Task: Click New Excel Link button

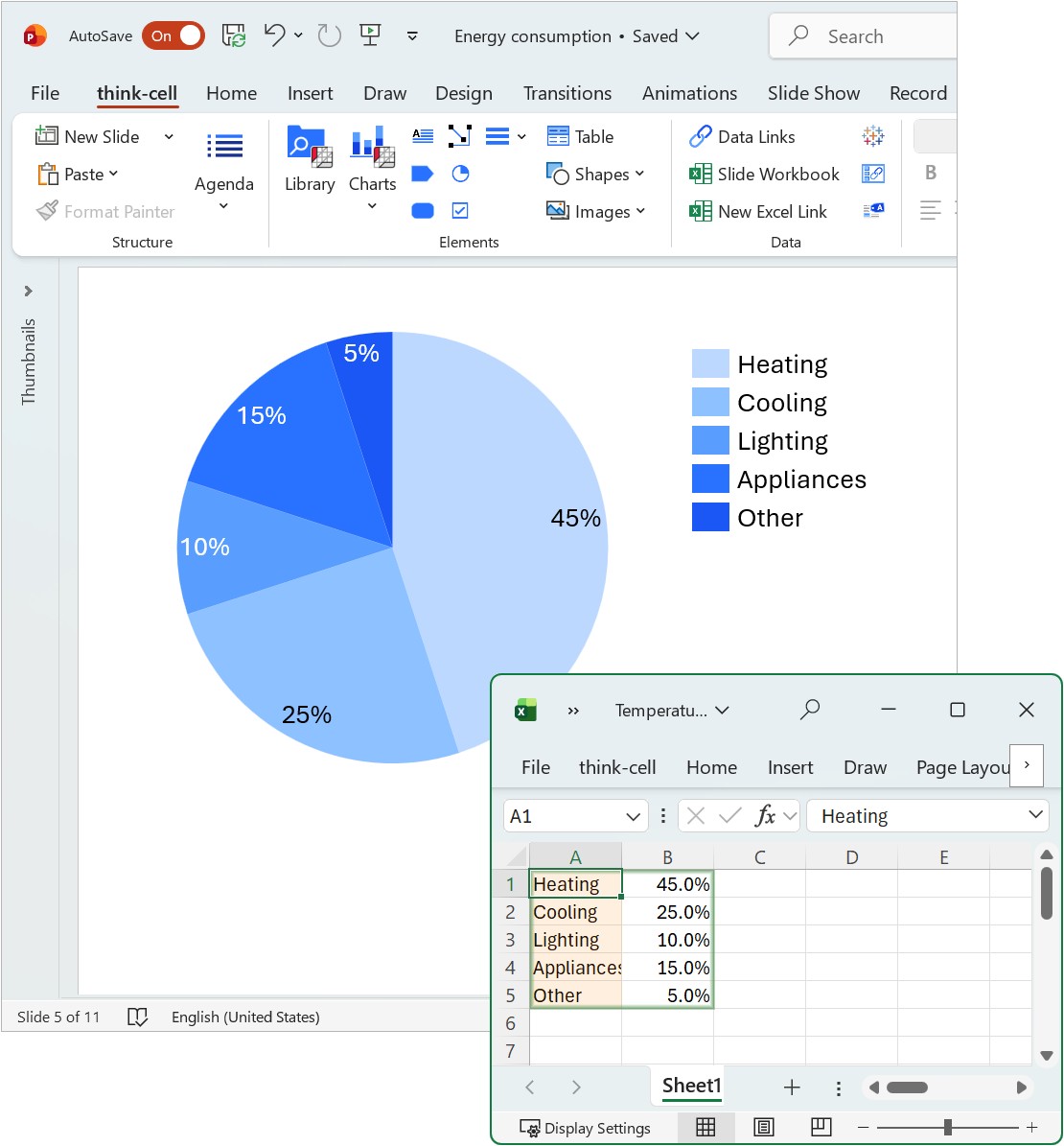Action: click(x=758, y=211)
